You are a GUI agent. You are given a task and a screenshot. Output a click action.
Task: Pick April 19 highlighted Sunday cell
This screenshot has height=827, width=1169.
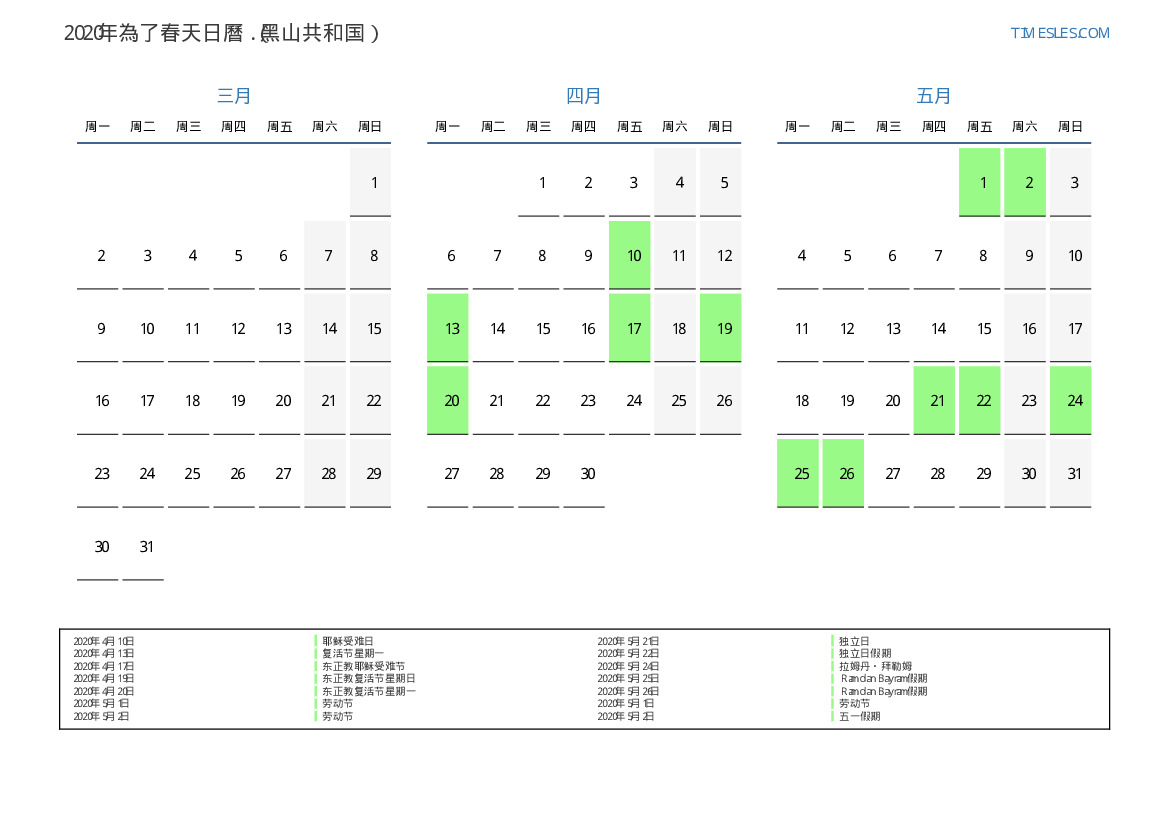pos(721,328)
